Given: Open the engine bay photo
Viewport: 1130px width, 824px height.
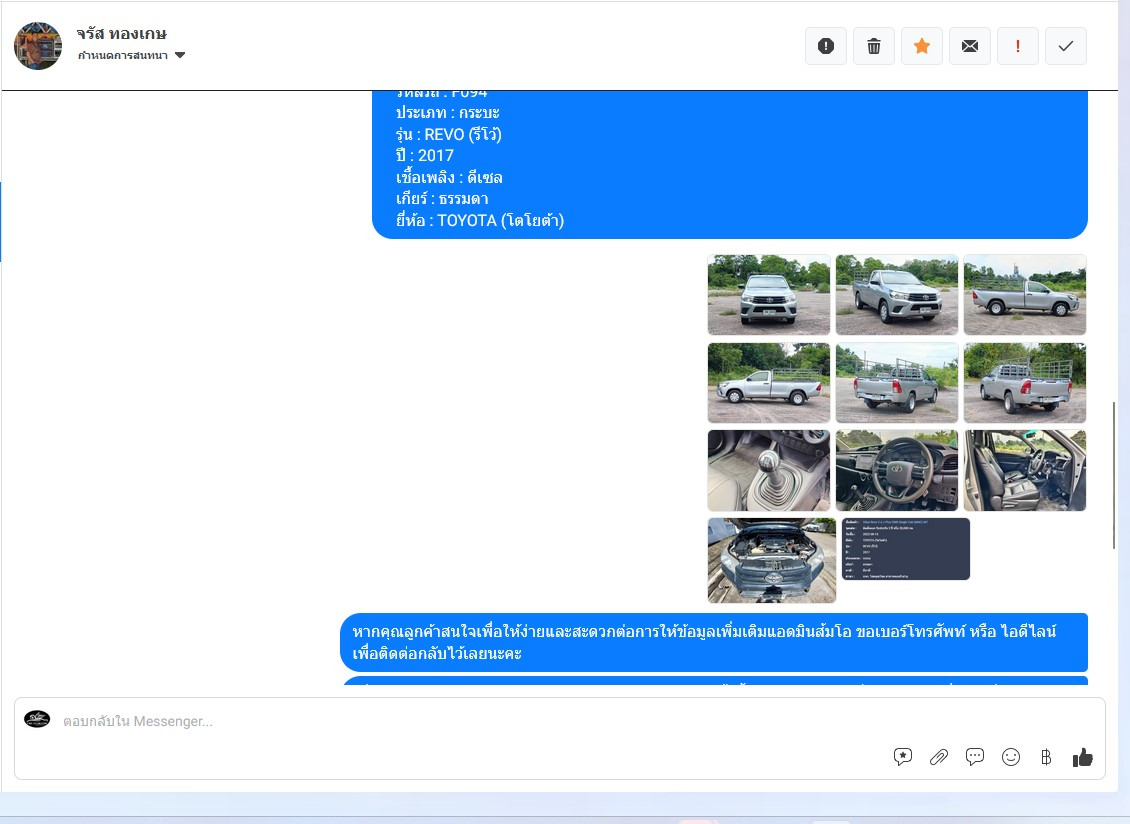Looking at the screenshot, I should point(771,560).
